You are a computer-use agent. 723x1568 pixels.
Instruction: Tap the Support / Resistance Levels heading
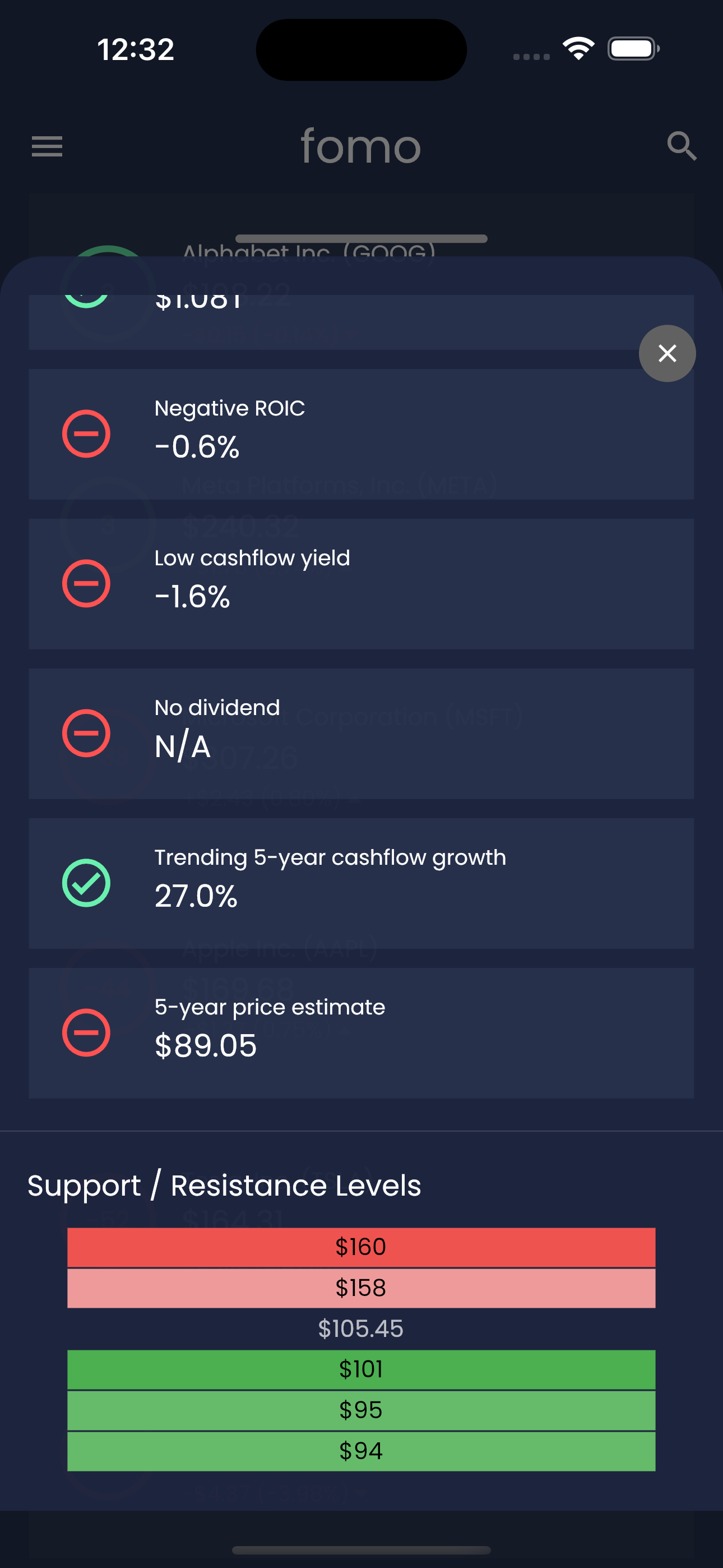[x=224, y=1186]
